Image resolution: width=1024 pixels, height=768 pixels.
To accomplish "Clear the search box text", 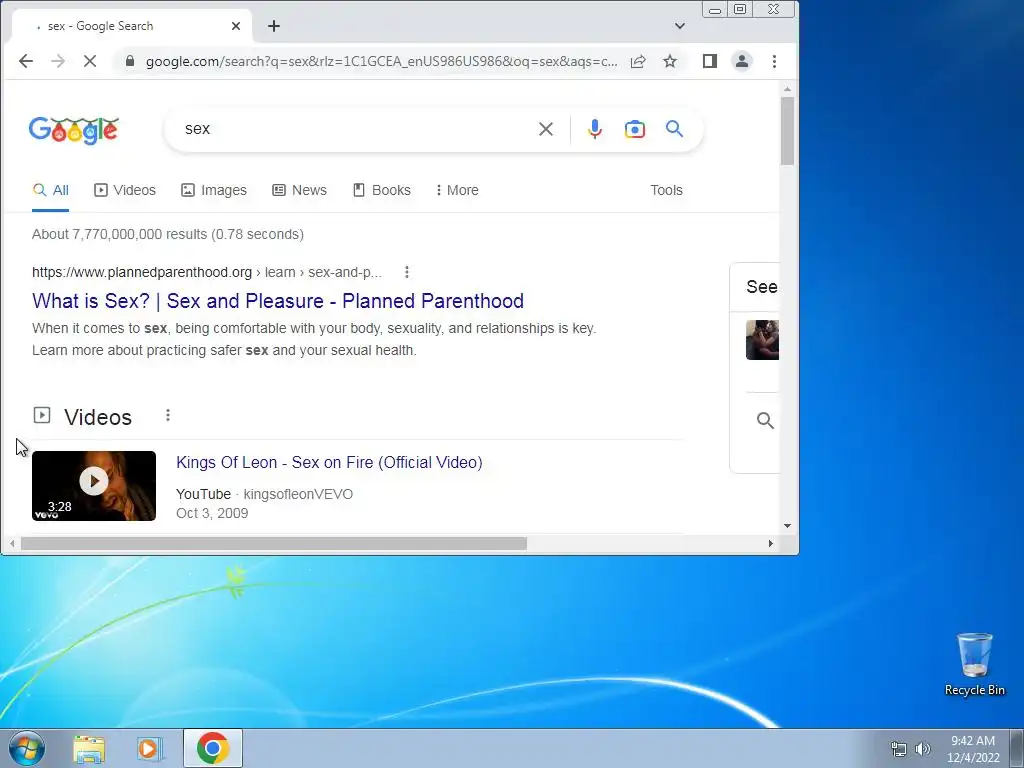I will click(546, 129).
